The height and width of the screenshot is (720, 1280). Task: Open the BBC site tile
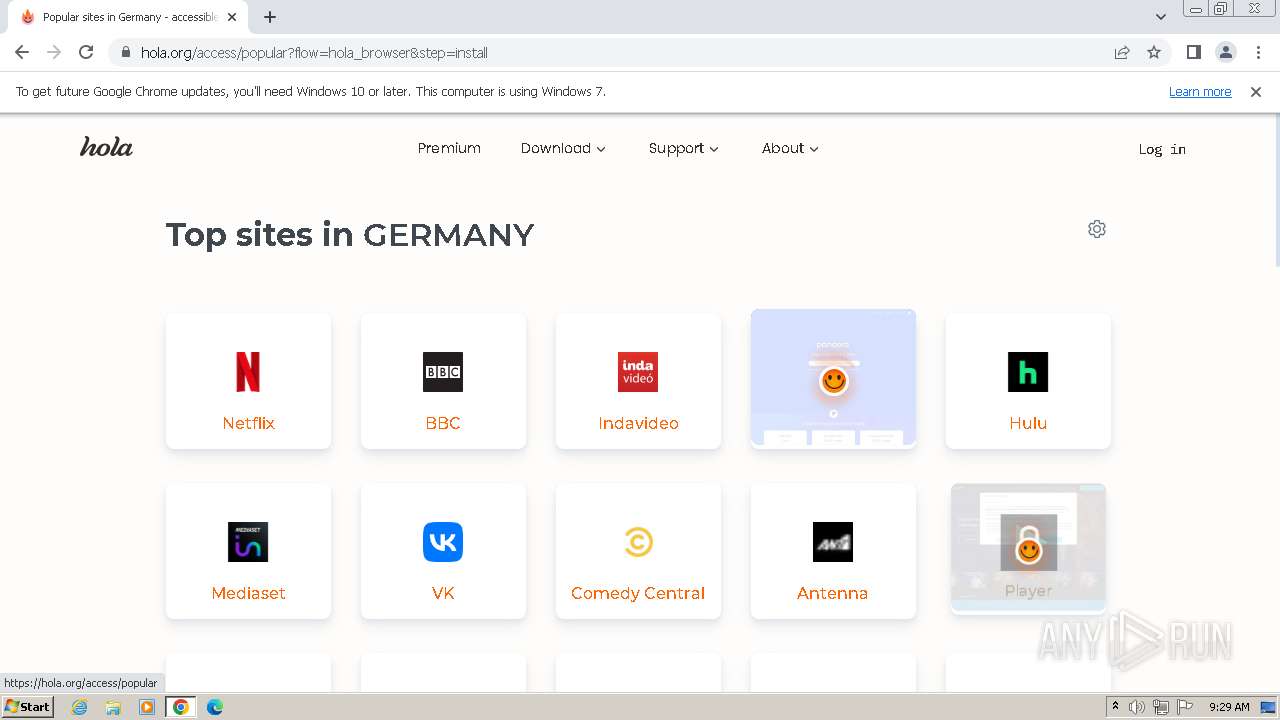pyautogui.click(x=443, y=381)
